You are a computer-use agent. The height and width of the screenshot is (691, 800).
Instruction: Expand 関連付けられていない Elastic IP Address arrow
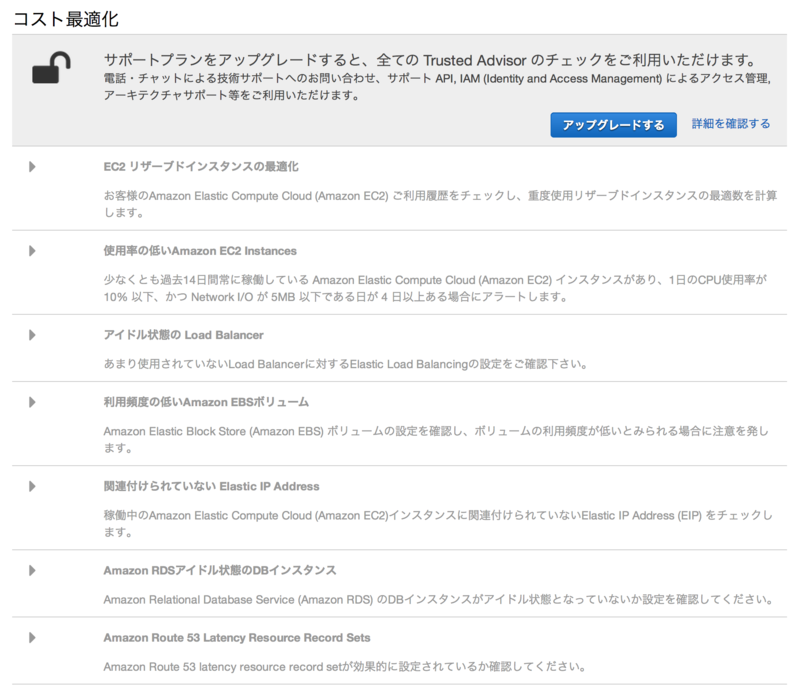point(32,486)
